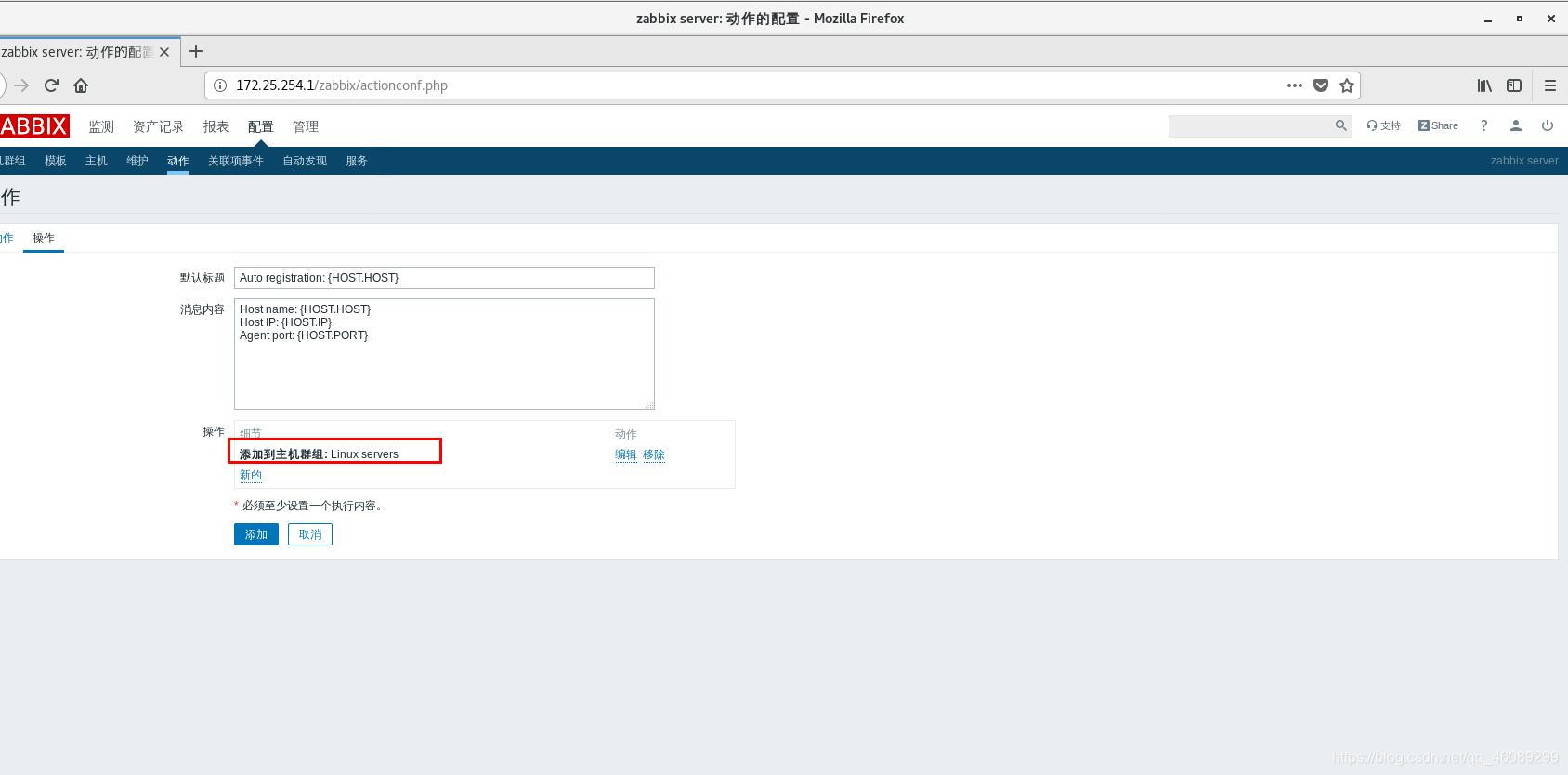Bookmark this page with star icon
Image resolution: width=1568 pixels, height=775 pixels.
pos(1347,85)
